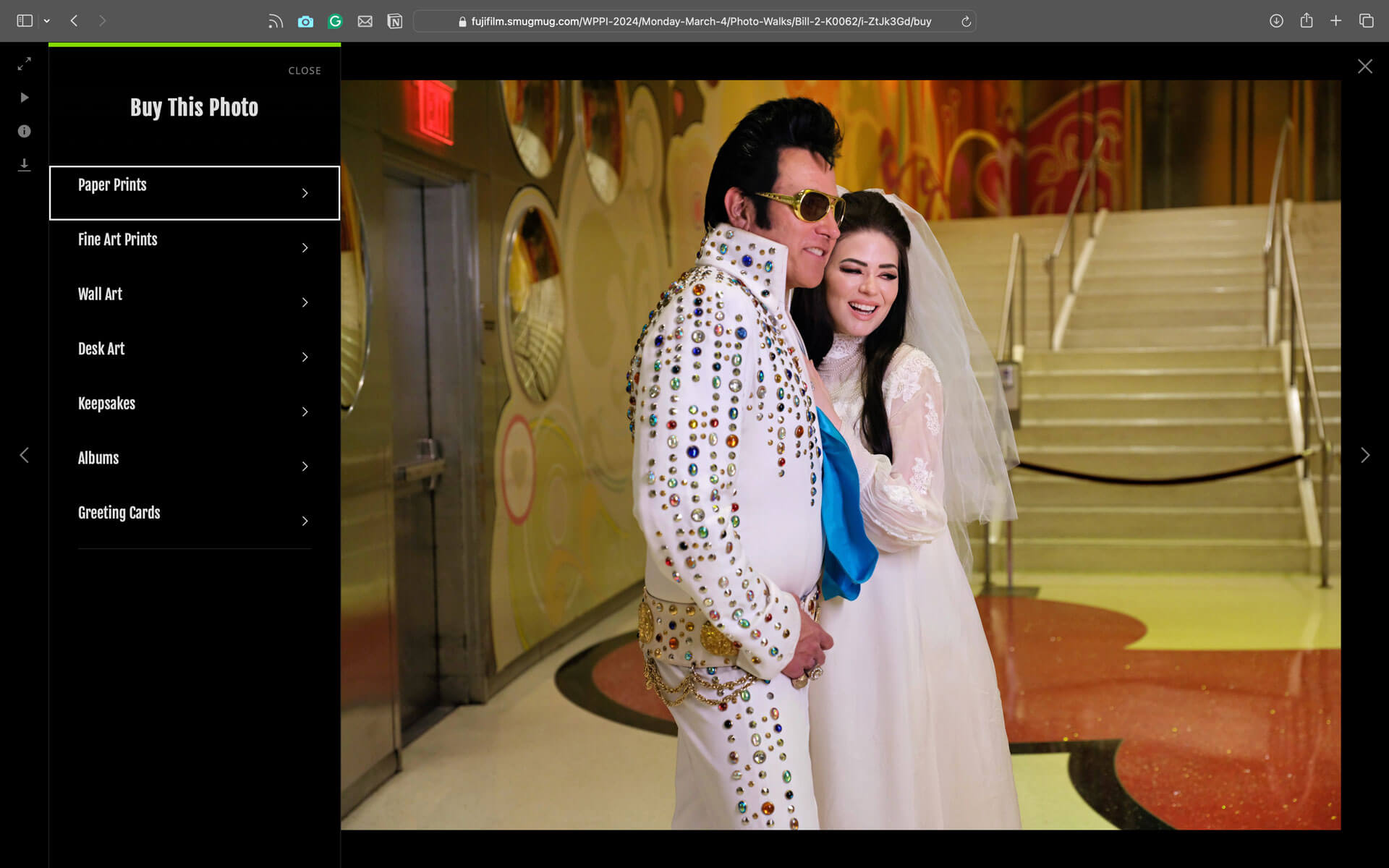Viewport: 1389px width, 868px height.
Task: Click the Notion web clipper icon
Action: tap(394, 22)
